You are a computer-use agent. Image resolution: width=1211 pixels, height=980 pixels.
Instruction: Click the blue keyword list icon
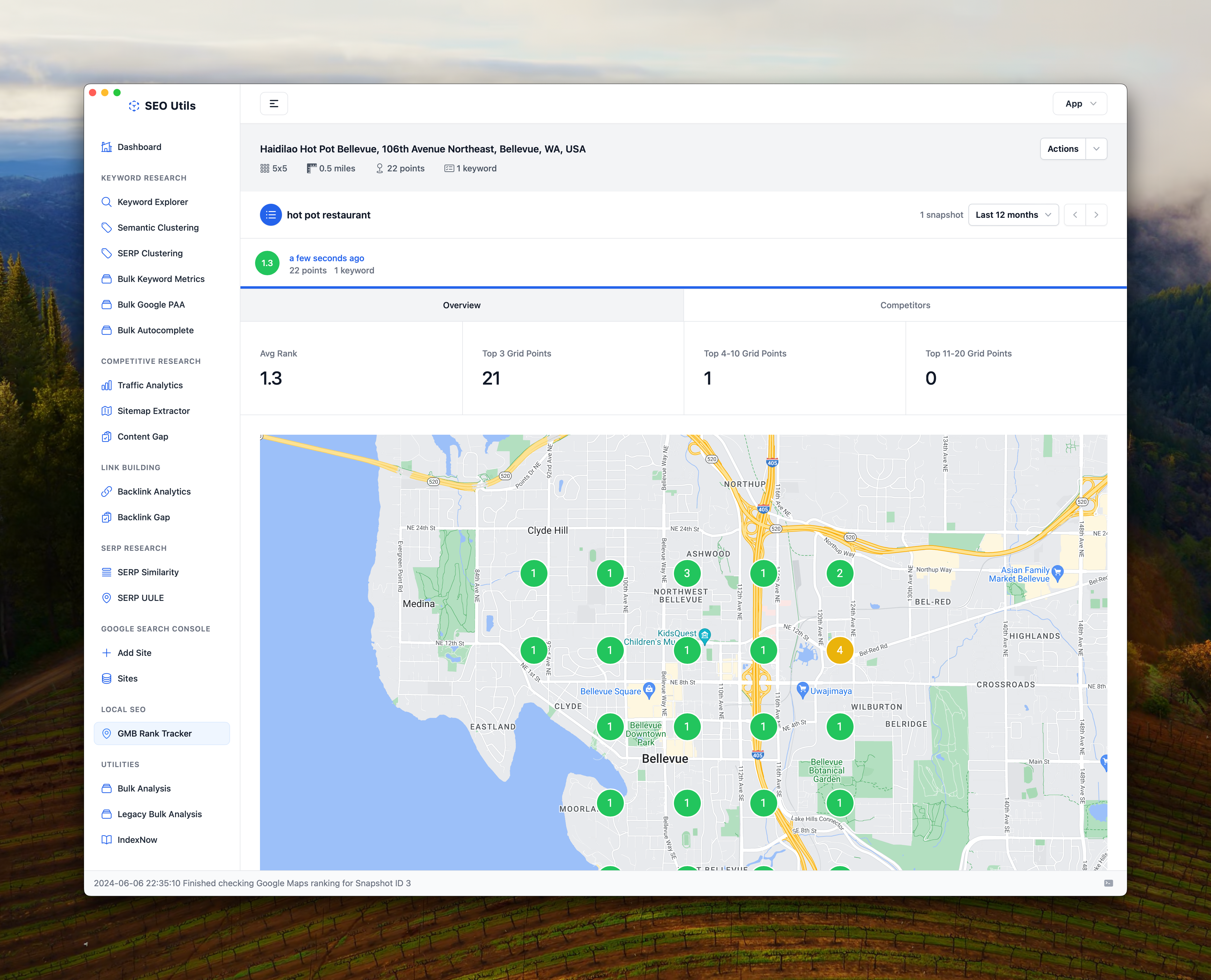(x=271, y=215)
